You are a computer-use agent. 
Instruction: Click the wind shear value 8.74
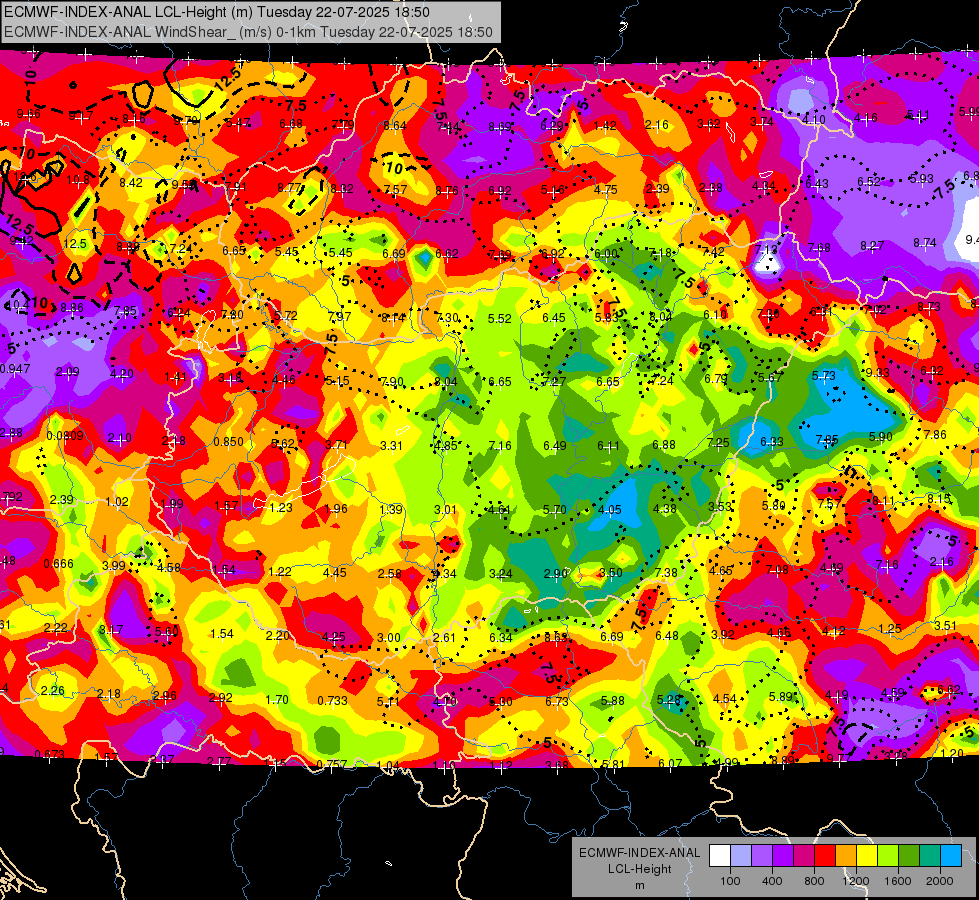(x=925, y=243)
